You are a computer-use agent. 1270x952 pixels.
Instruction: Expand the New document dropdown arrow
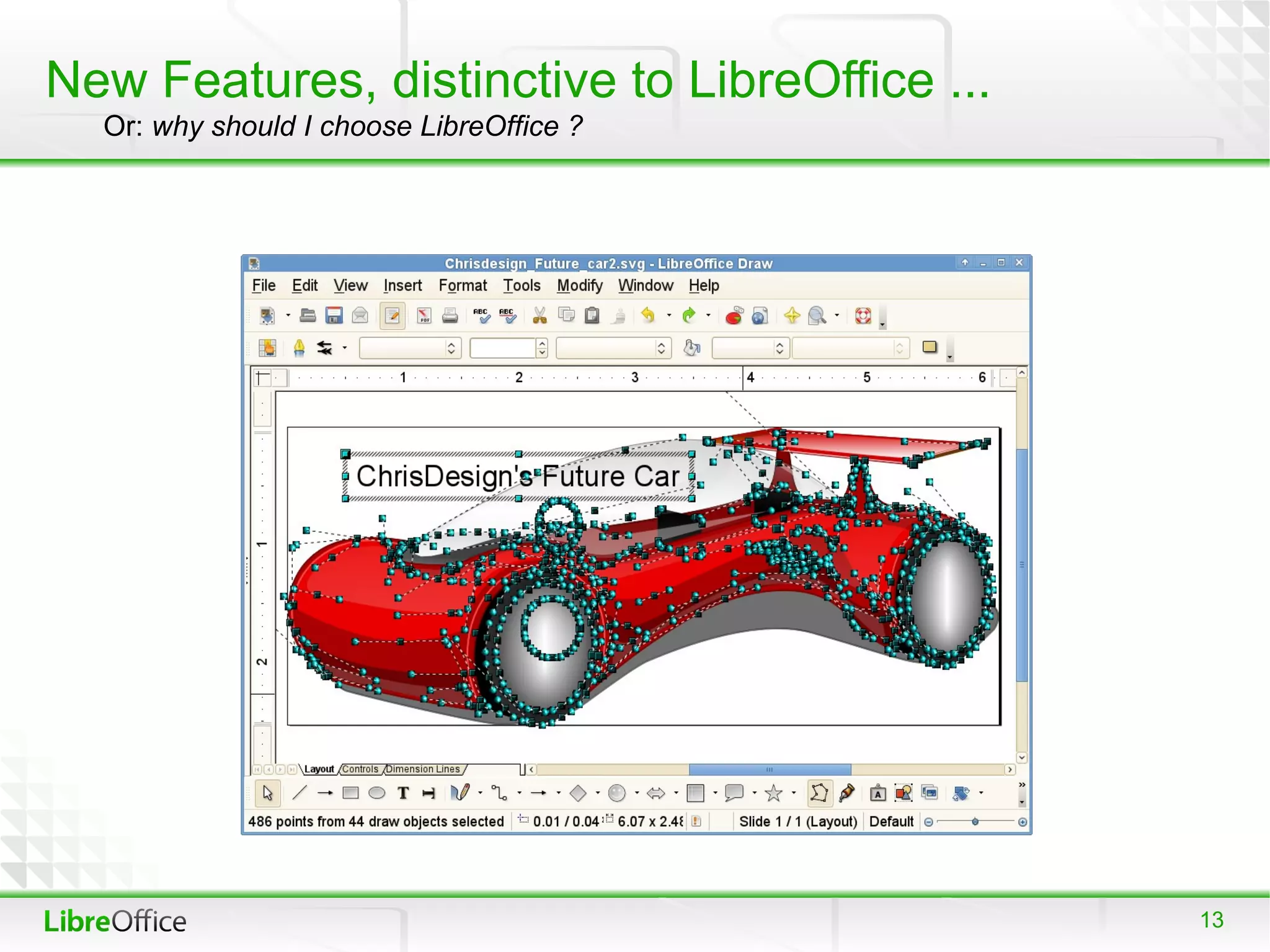click(288, 316)
